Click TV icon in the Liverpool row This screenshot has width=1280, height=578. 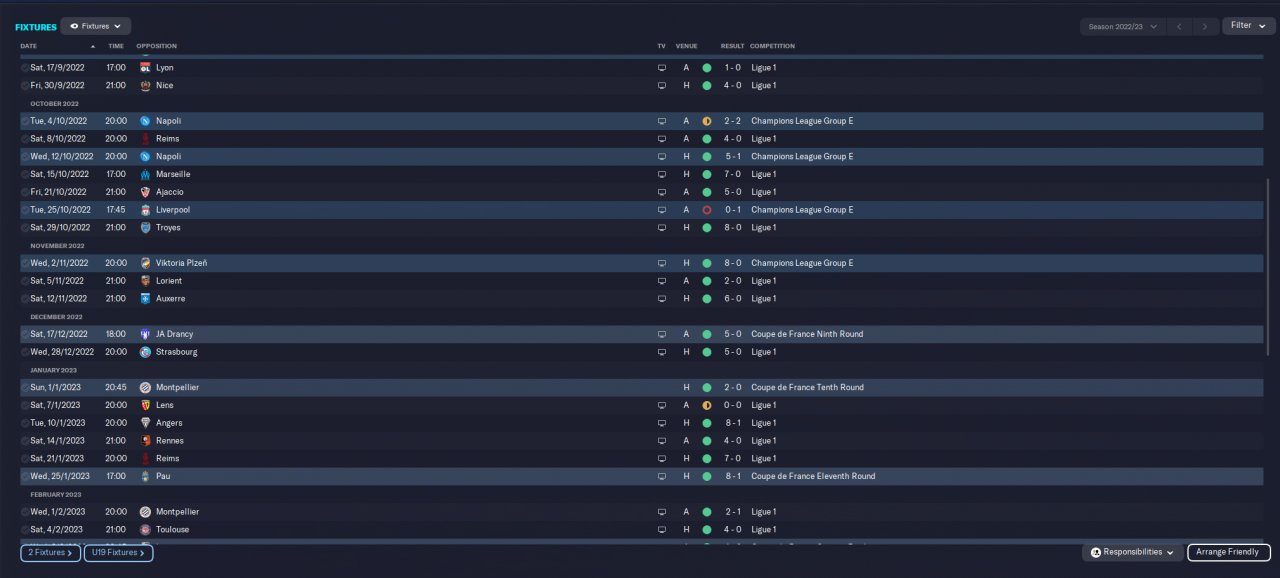[661, 210]
